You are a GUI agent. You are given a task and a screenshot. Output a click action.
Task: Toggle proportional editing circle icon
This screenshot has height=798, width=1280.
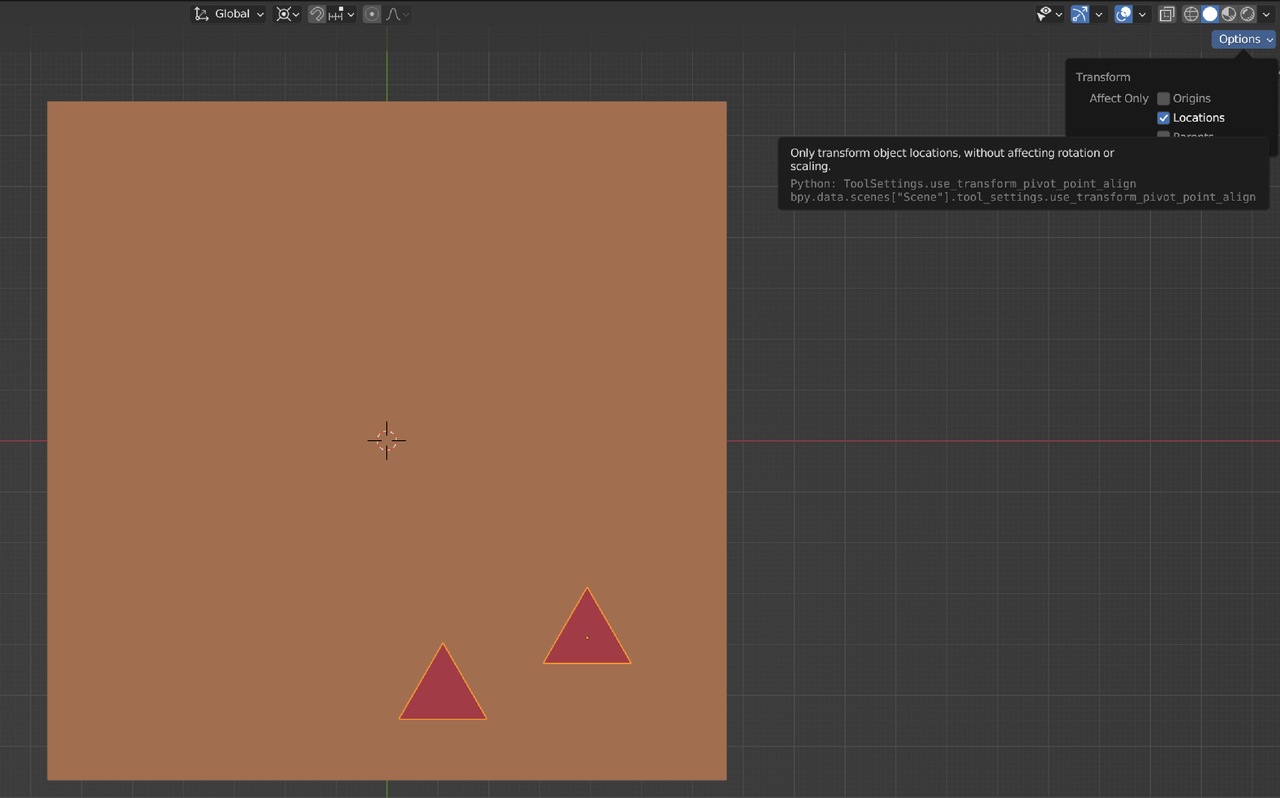pos(372,14)
